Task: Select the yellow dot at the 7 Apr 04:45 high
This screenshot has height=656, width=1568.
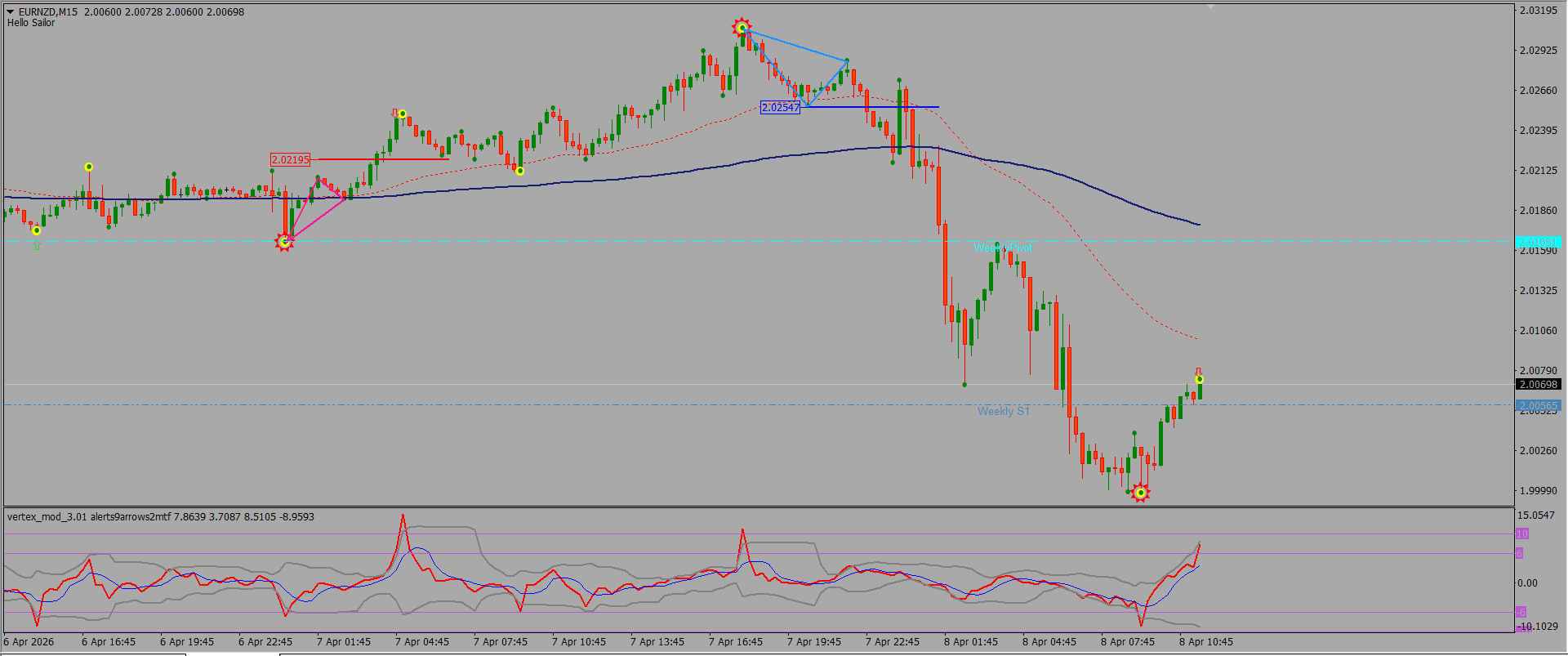Action: tap(403, 114)
